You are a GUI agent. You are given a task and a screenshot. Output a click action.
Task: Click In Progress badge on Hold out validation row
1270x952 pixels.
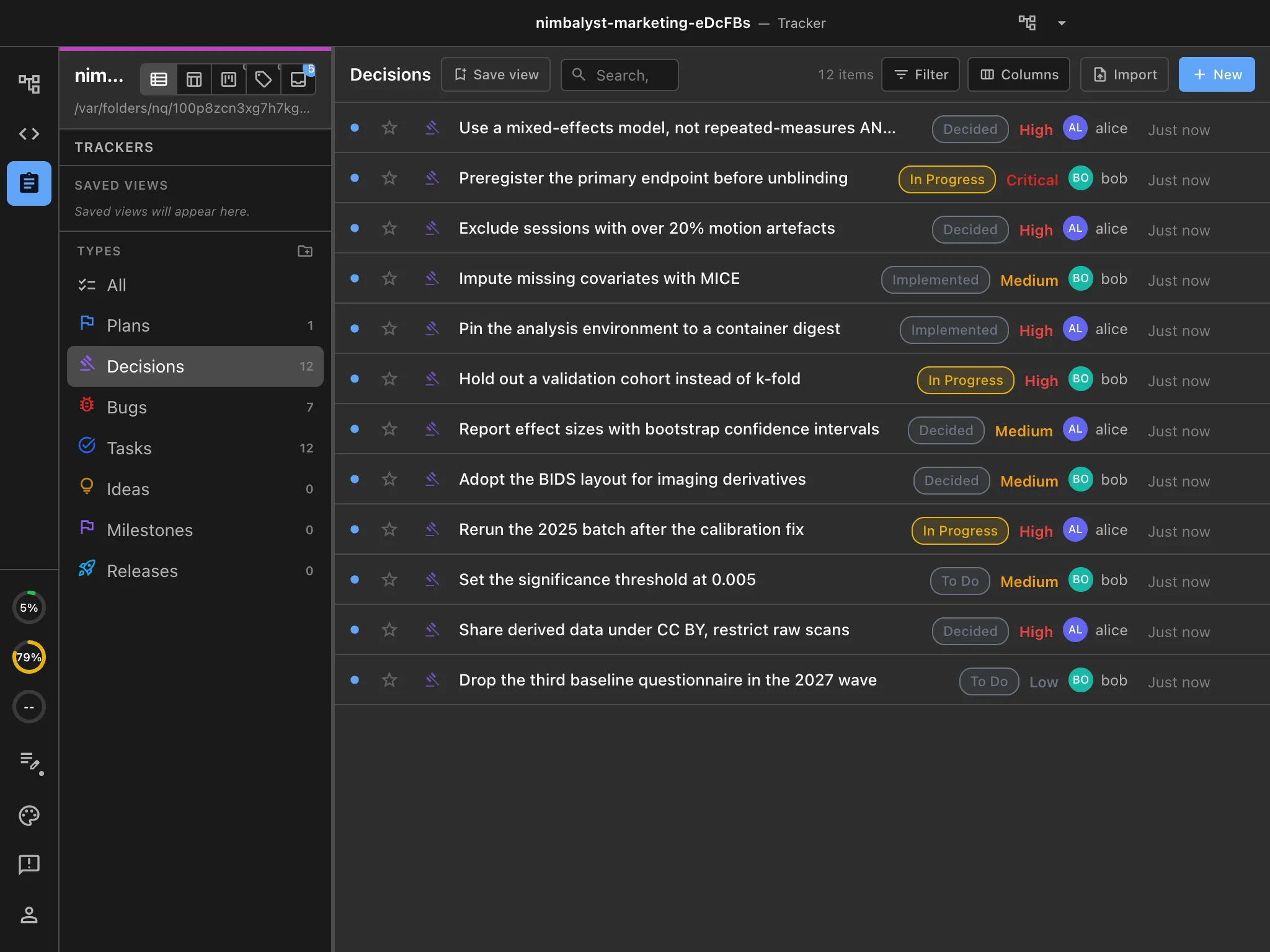[x=966, y=380]
